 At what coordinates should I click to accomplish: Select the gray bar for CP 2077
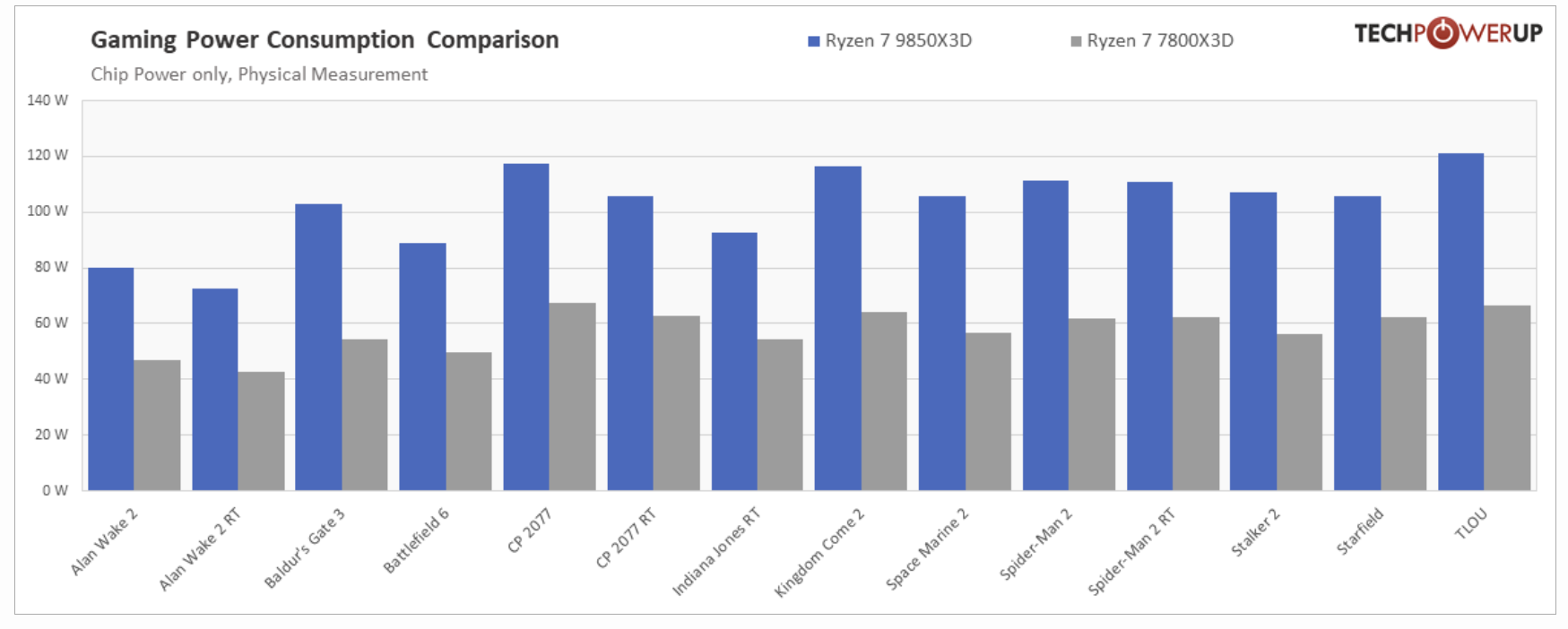click(x=573, y=397)
